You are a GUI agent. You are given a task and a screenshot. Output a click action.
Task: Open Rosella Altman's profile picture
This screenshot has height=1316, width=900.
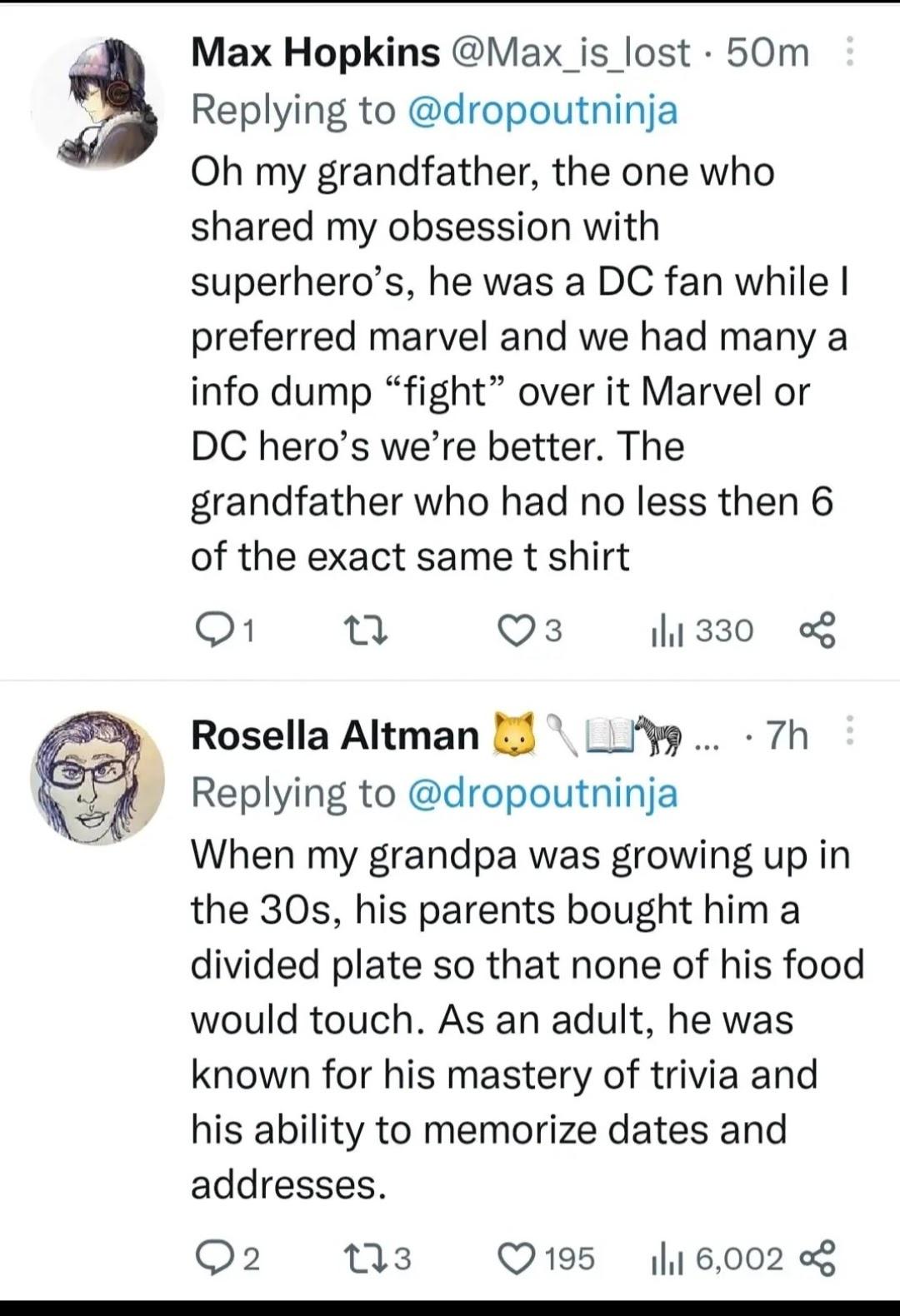tap(97, 778)
